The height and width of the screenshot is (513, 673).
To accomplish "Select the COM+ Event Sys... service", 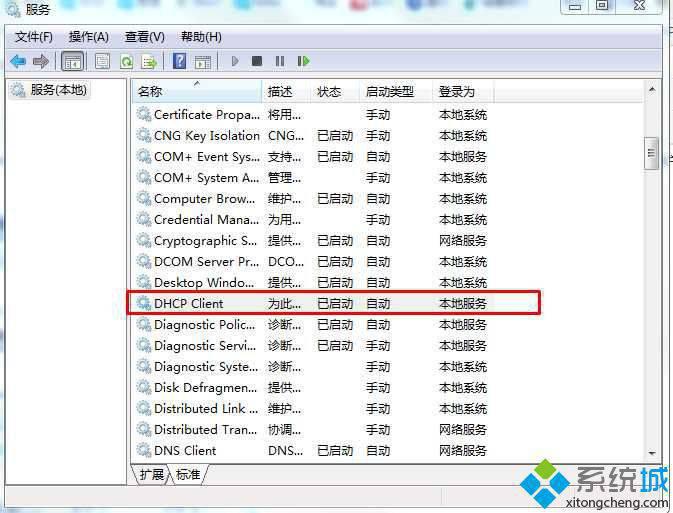I will pos(207,157).
